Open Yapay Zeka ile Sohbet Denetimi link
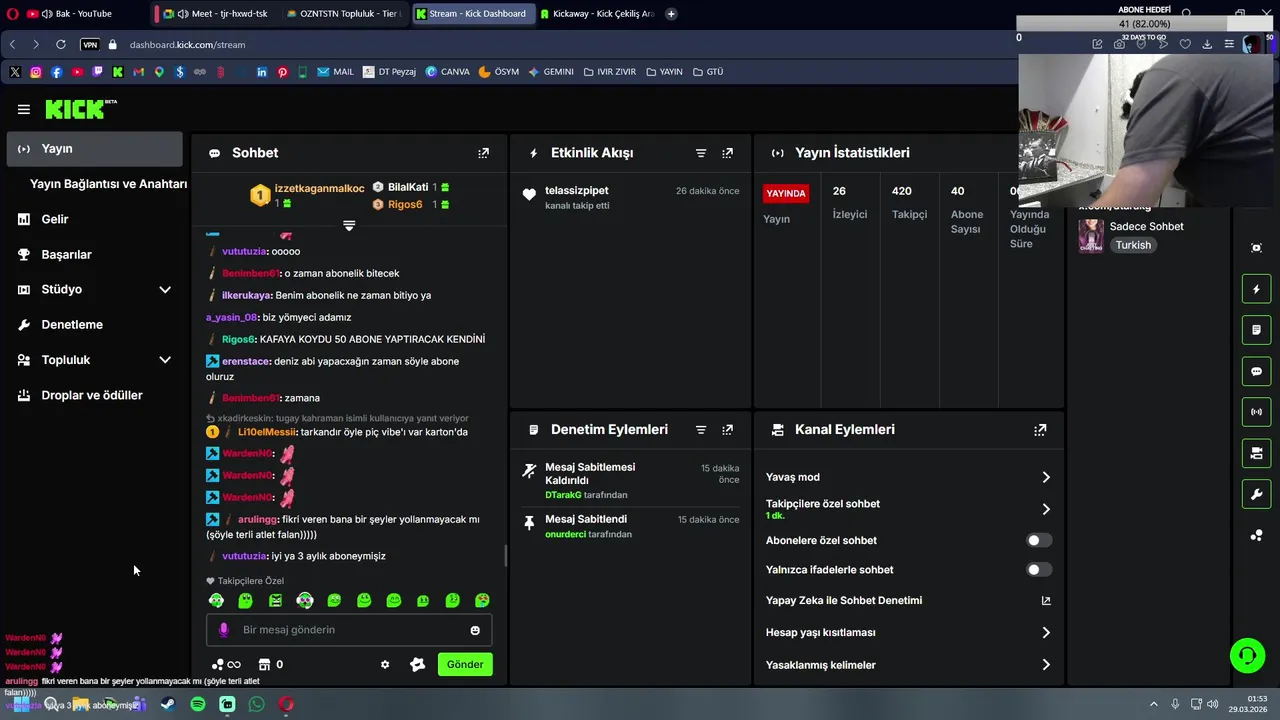Screen dimensions: 1280x720 click(908, 601)
